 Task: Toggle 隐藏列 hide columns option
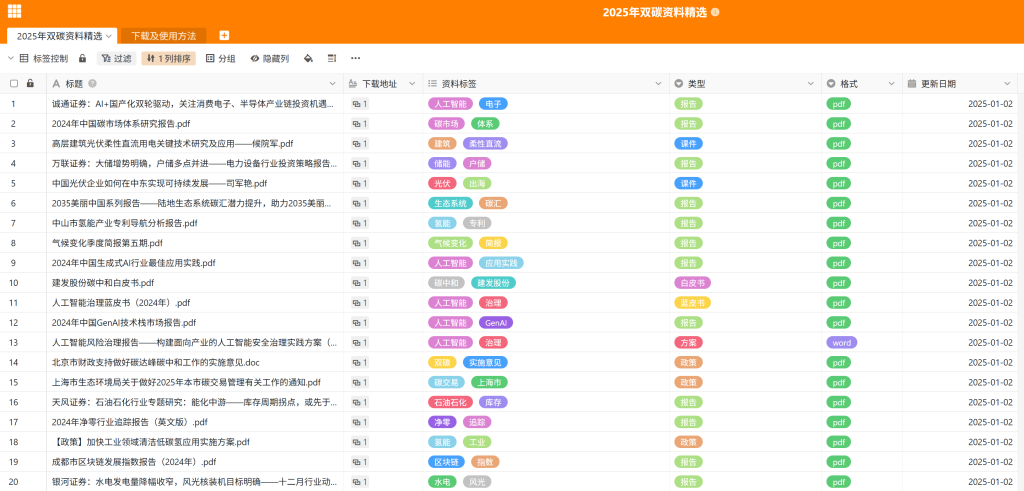(270, 59)
